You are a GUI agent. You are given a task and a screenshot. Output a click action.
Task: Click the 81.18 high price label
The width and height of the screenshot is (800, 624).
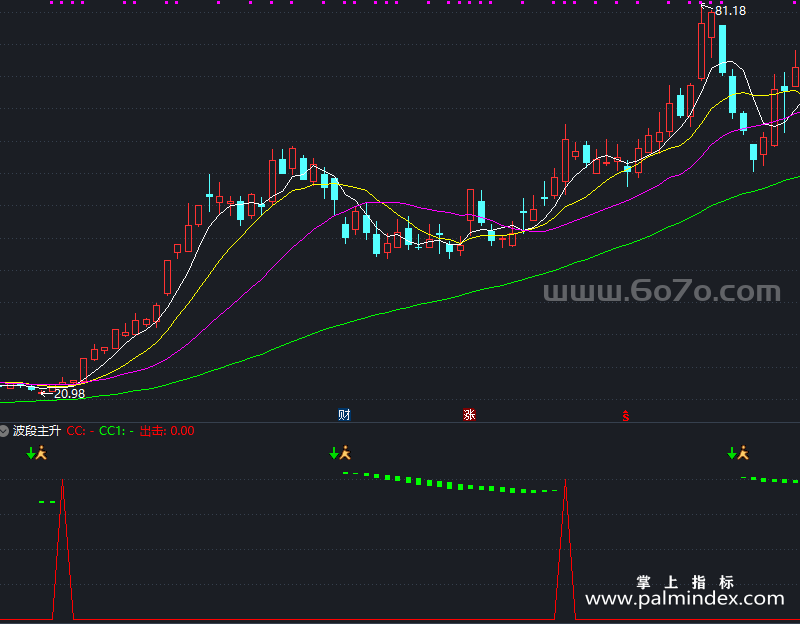tap(730, 11)
